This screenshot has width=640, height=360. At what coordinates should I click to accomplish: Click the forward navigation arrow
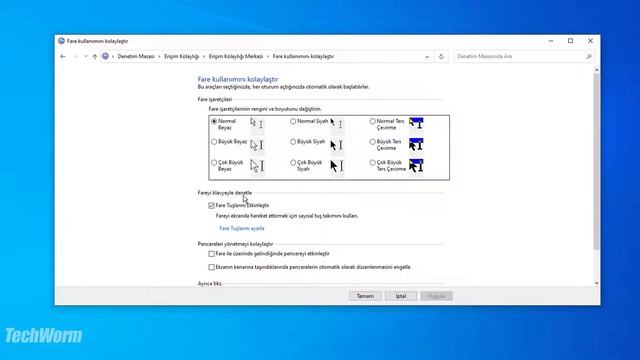(76, 56)
